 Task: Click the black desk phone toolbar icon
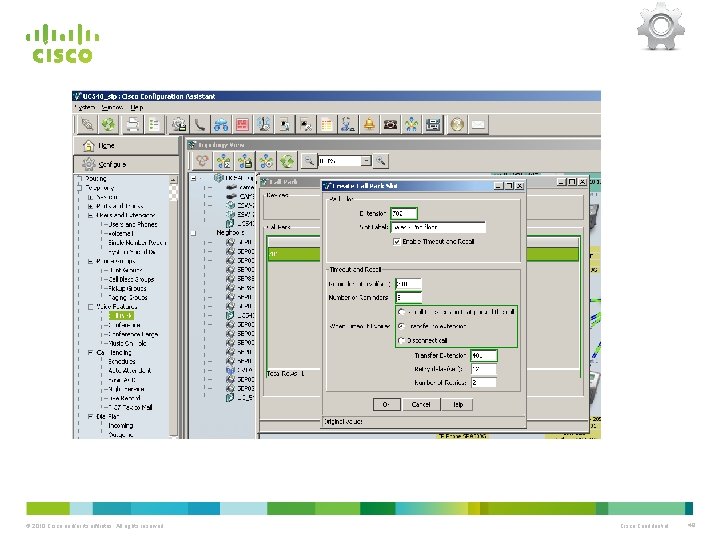390,124
